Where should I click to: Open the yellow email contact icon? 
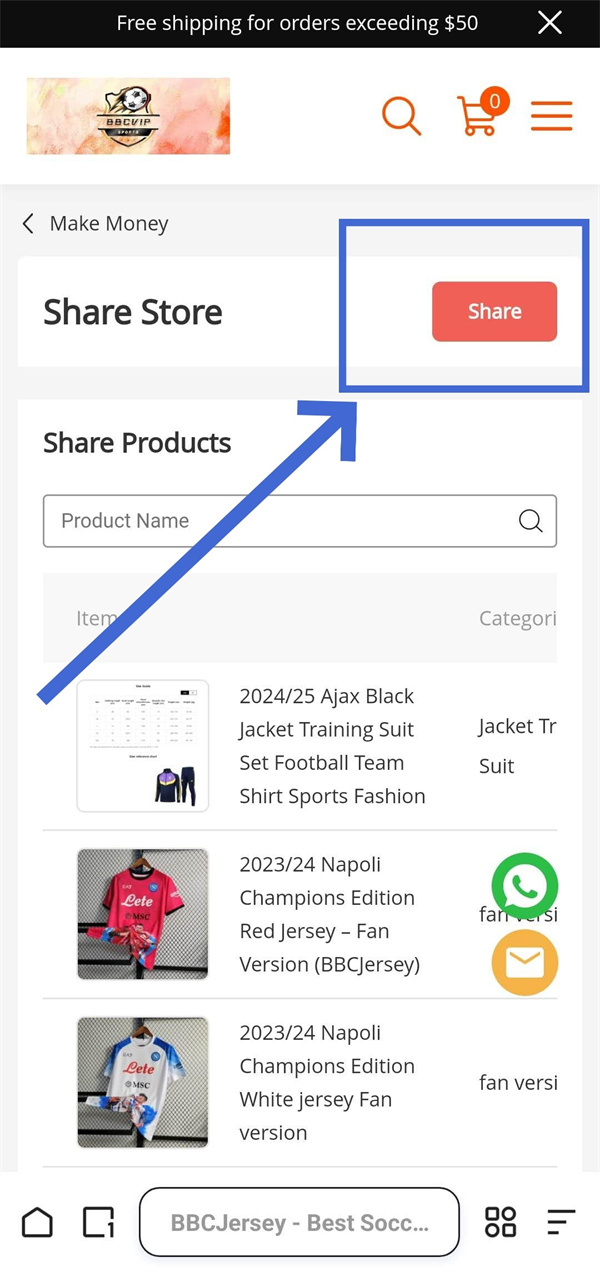click(525, 963)
